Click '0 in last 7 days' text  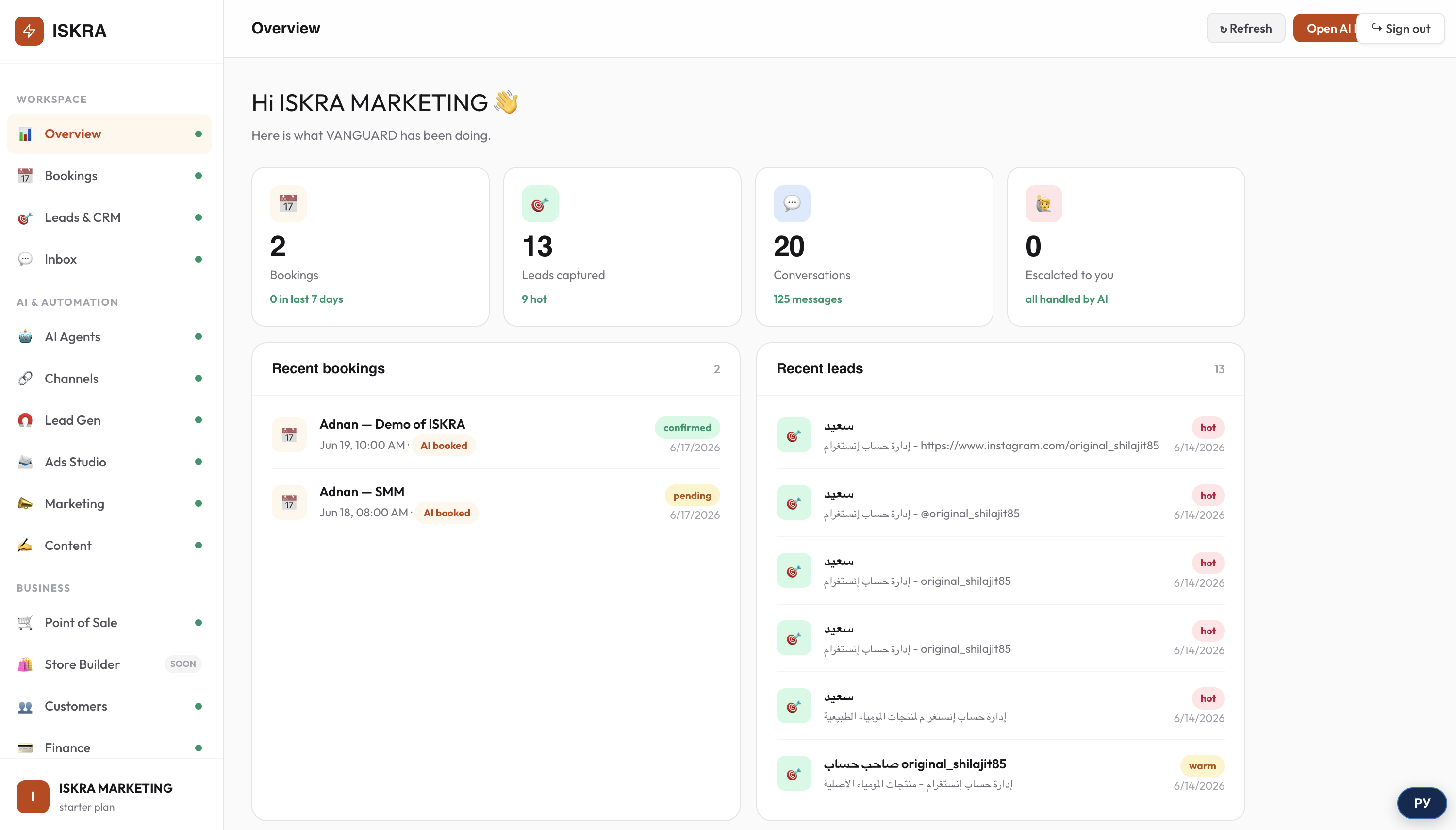[306, 299]
